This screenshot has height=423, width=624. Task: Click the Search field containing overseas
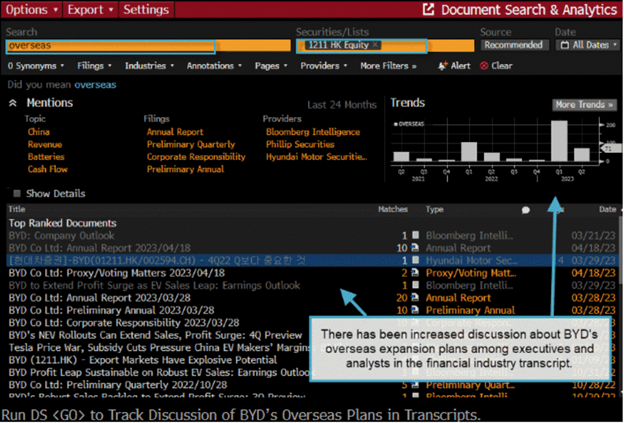coord(148,45)
